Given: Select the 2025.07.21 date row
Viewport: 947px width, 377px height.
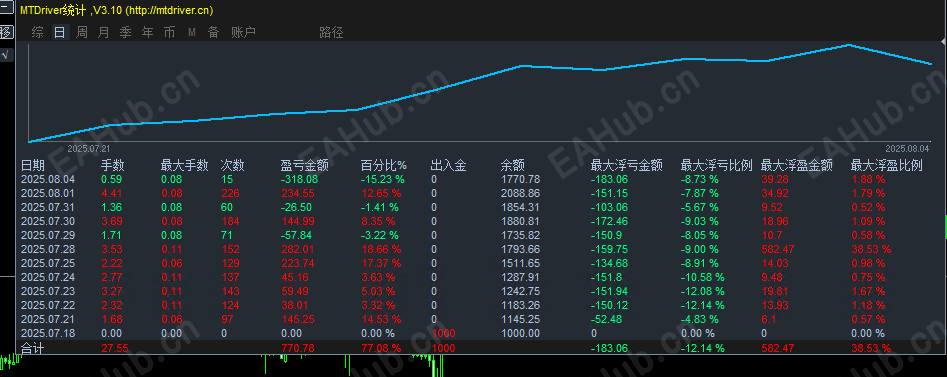Looking at the screenshot, I should [48, 319].
